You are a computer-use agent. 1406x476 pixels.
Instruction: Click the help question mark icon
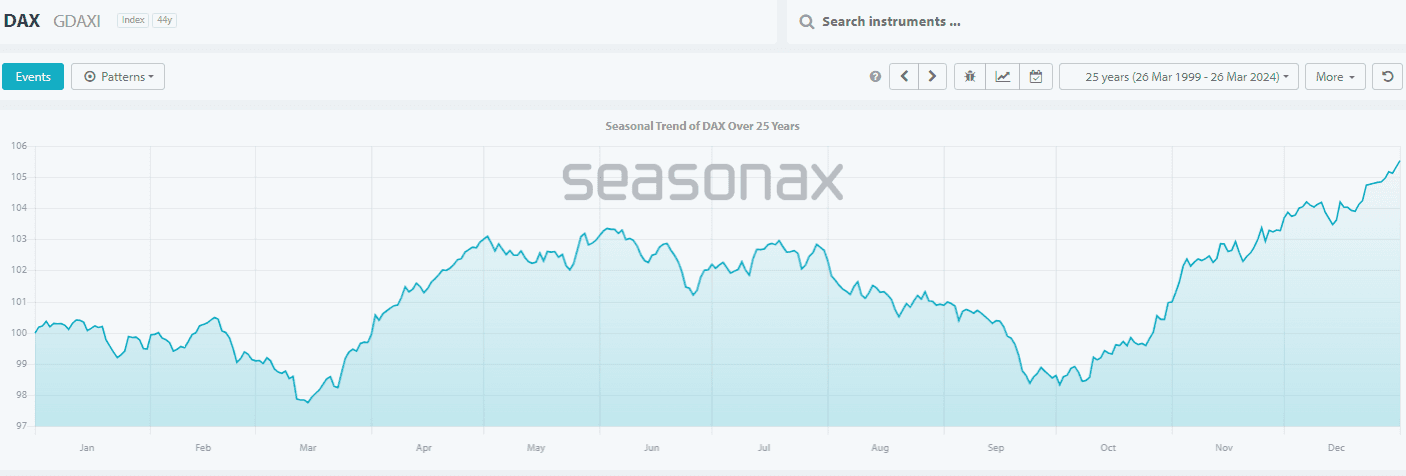[x=876, y=77]
